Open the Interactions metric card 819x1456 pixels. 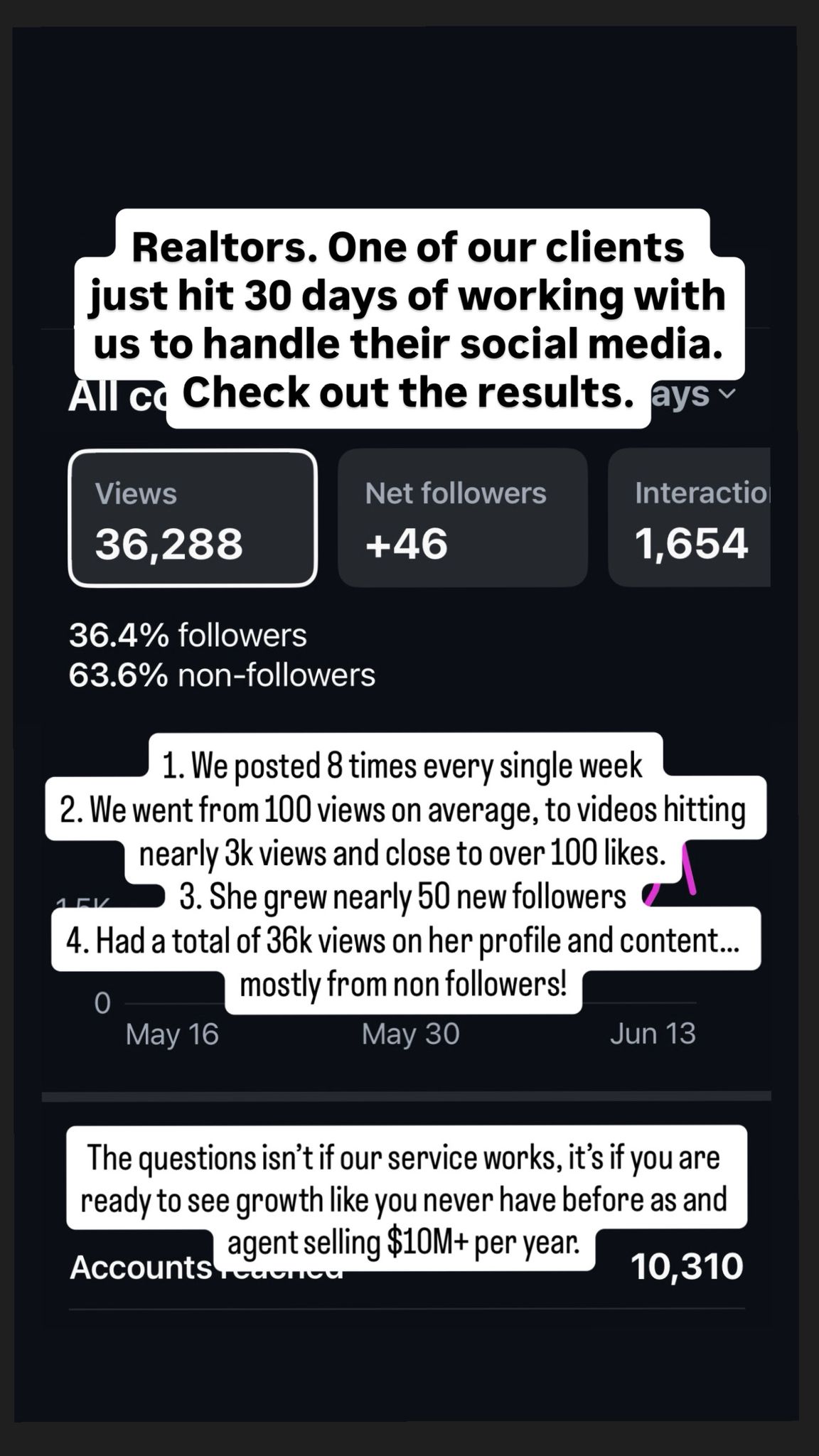click(690, 518)
